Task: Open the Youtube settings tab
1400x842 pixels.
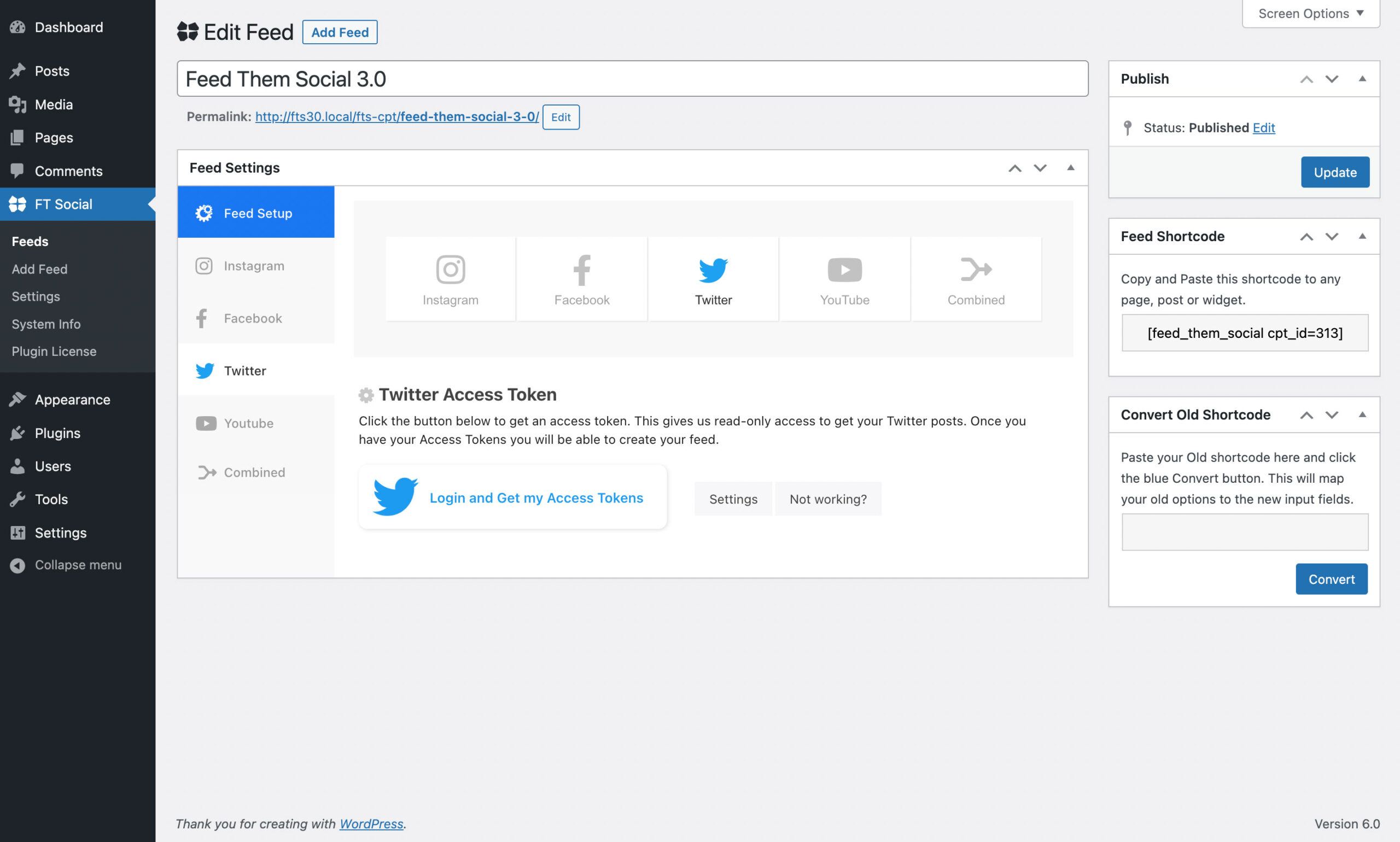Action: click(256, 423)
